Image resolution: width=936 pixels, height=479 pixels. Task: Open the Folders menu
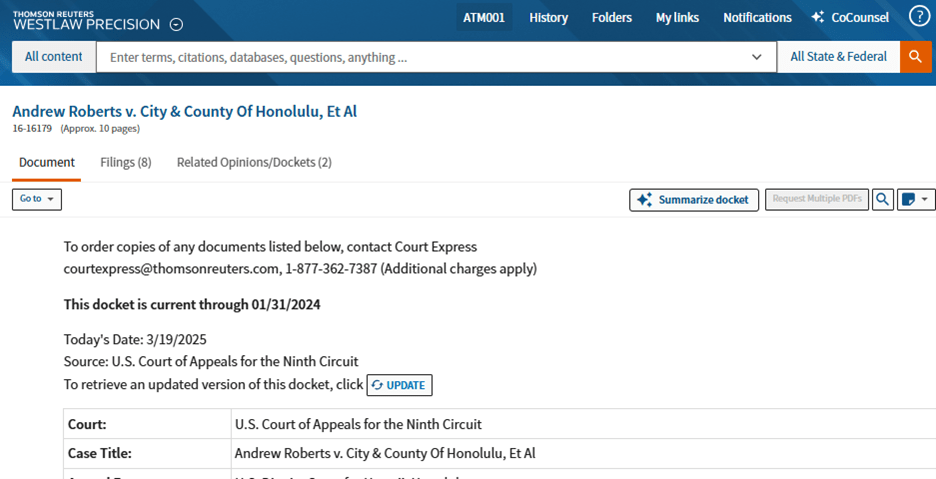(x=612, y=17)
